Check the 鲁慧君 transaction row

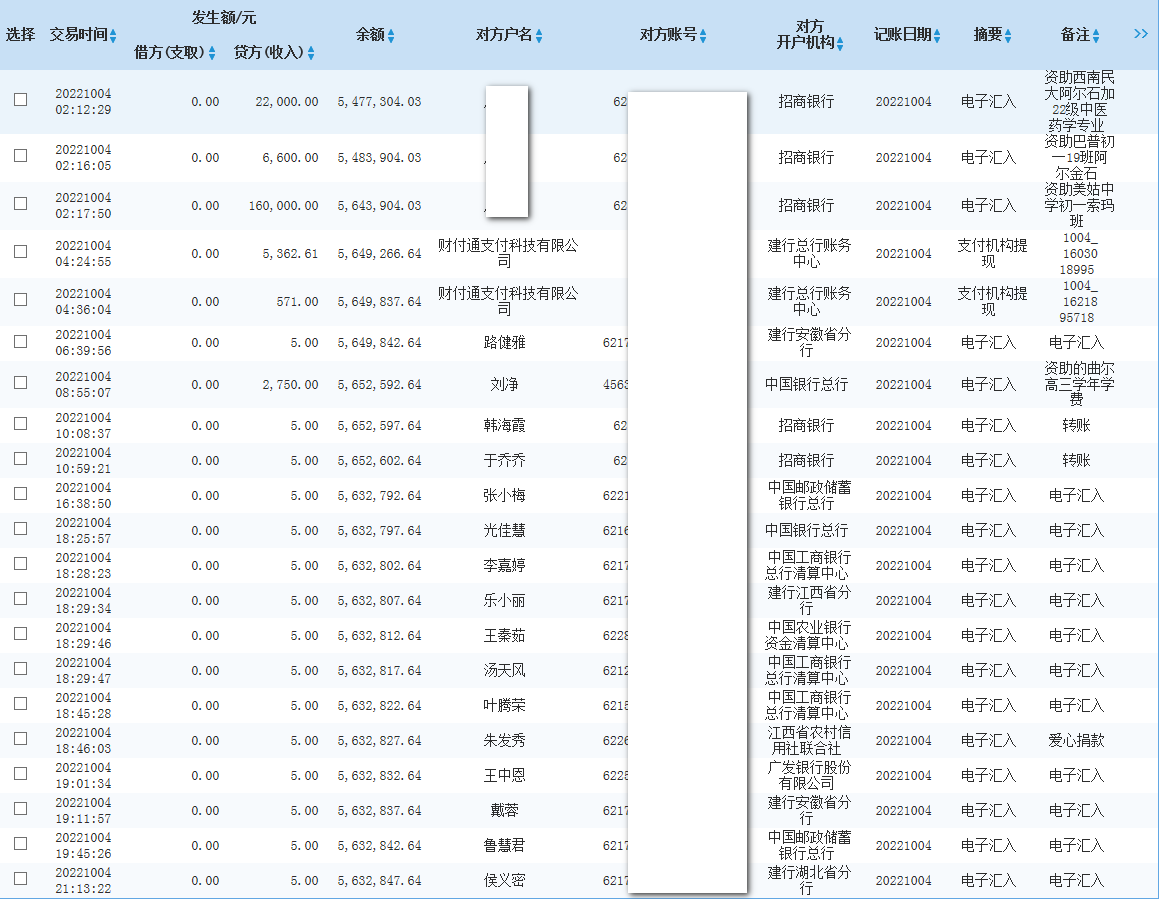tap(21, 844)
